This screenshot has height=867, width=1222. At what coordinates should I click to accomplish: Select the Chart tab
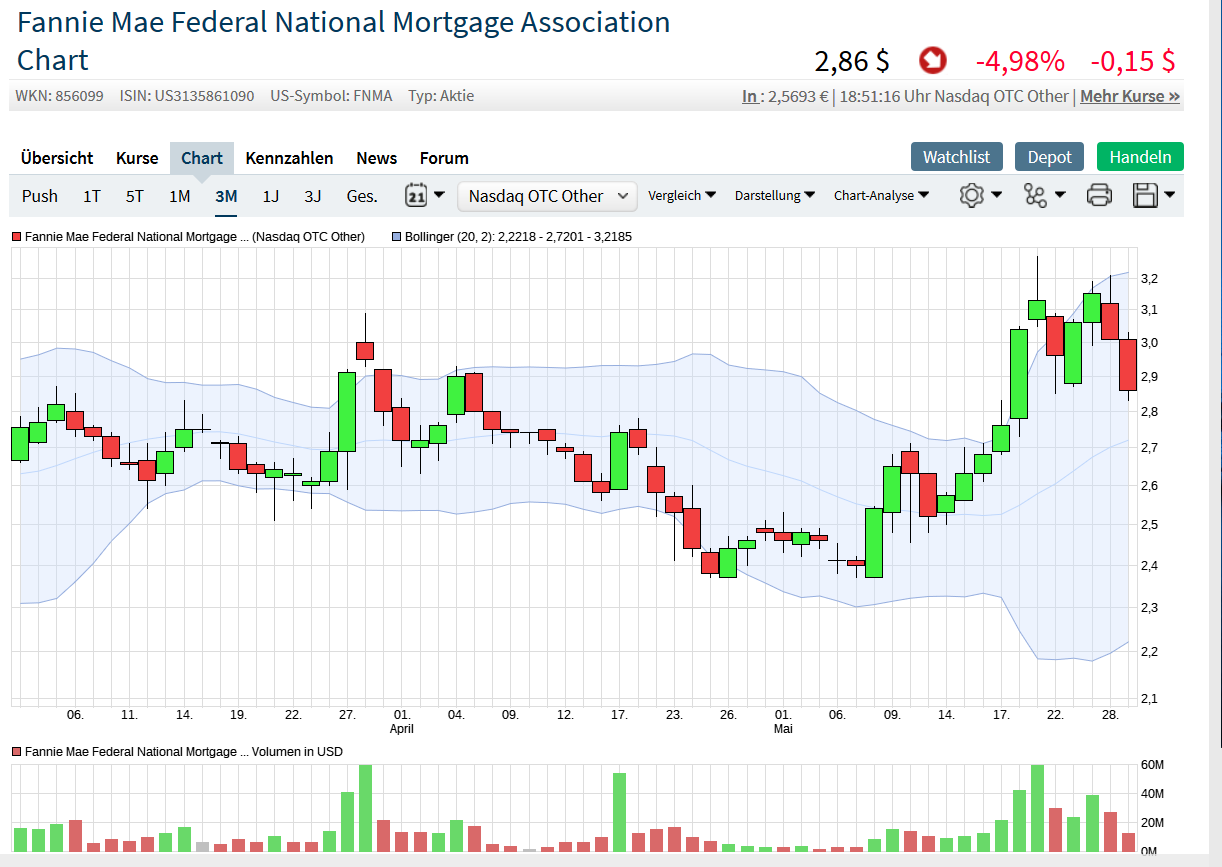point(202,158)
